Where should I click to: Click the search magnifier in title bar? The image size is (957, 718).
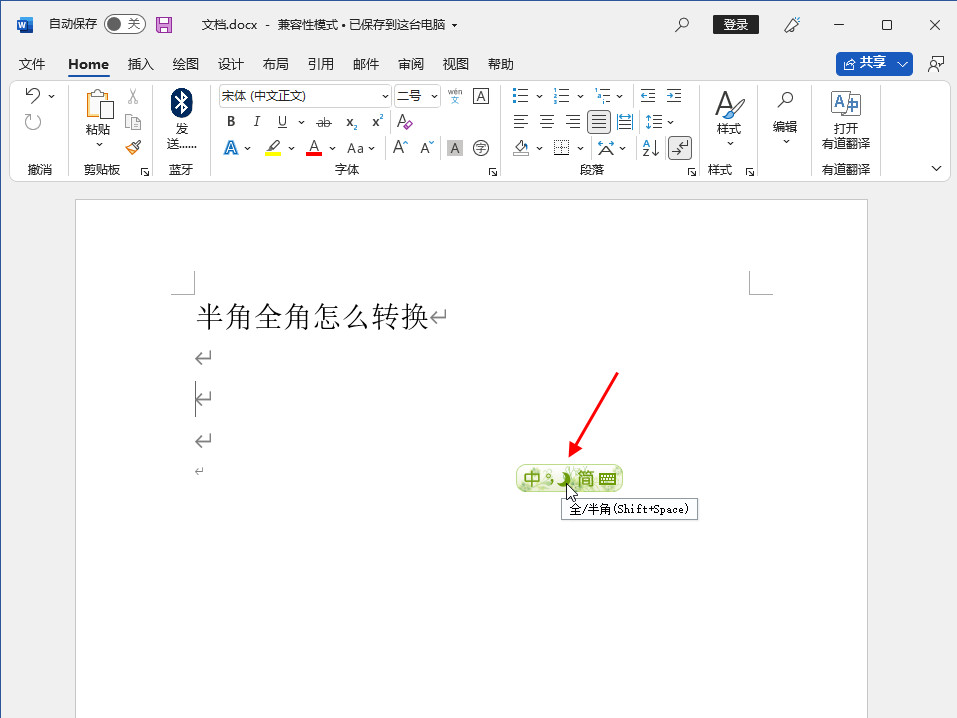pos(682,24)
